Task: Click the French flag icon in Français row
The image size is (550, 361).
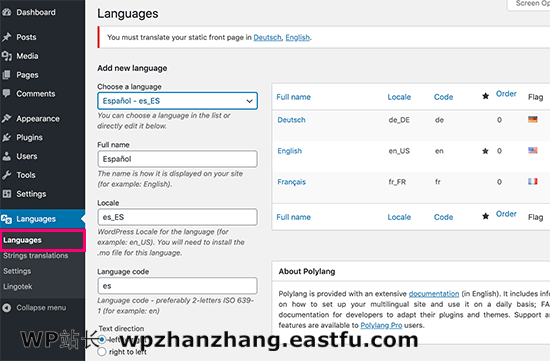Action: tap(533, 181)
